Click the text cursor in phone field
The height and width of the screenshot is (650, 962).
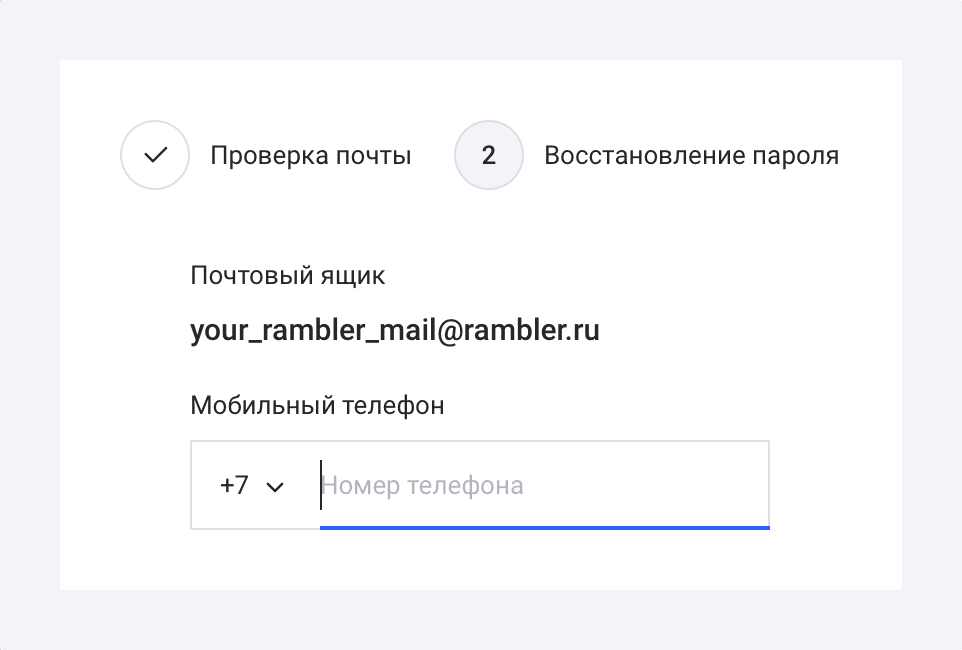(x=320, y=485)
